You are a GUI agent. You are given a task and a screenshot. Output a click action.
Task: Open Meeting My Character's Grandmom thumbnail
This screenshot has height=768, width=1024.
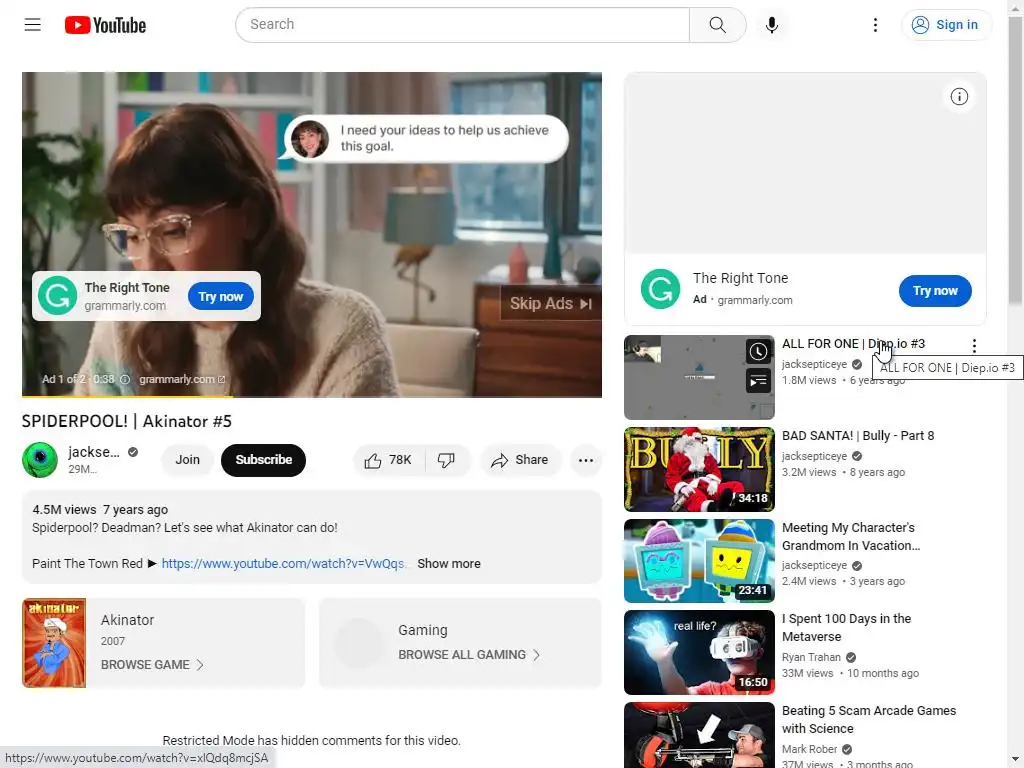click(699, 561)
